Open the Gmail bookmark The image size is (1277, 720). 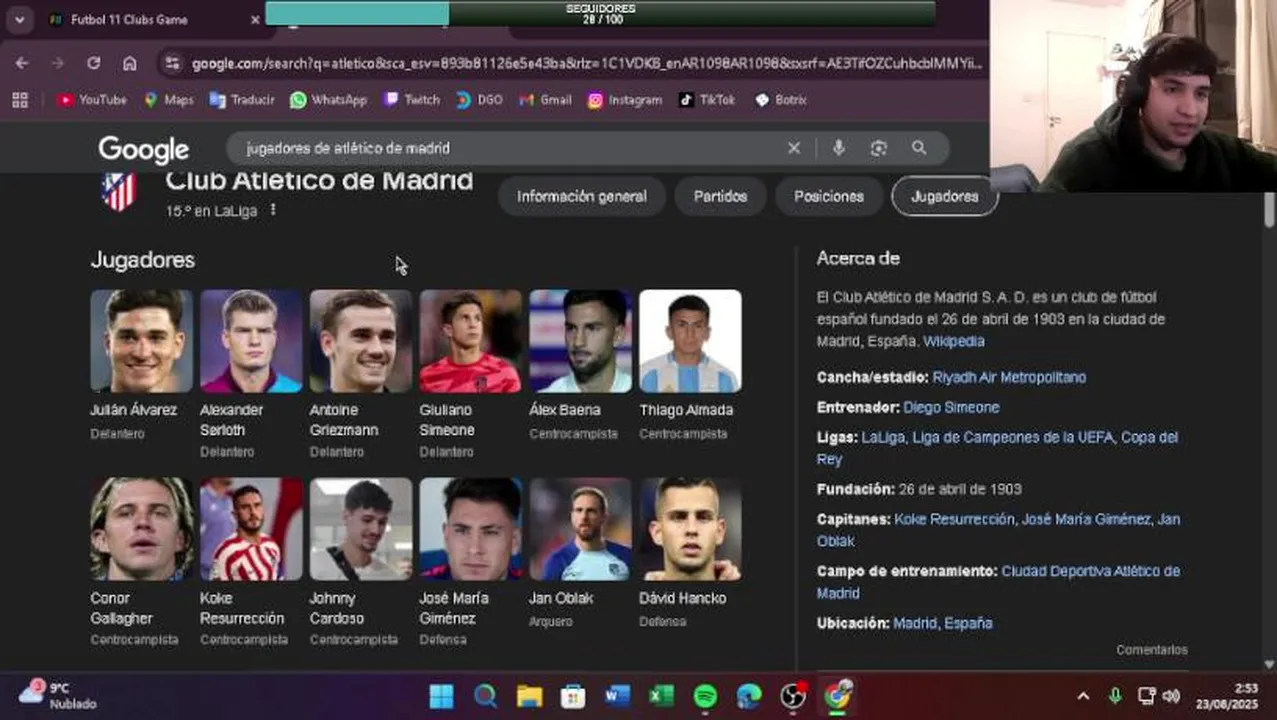545,100
